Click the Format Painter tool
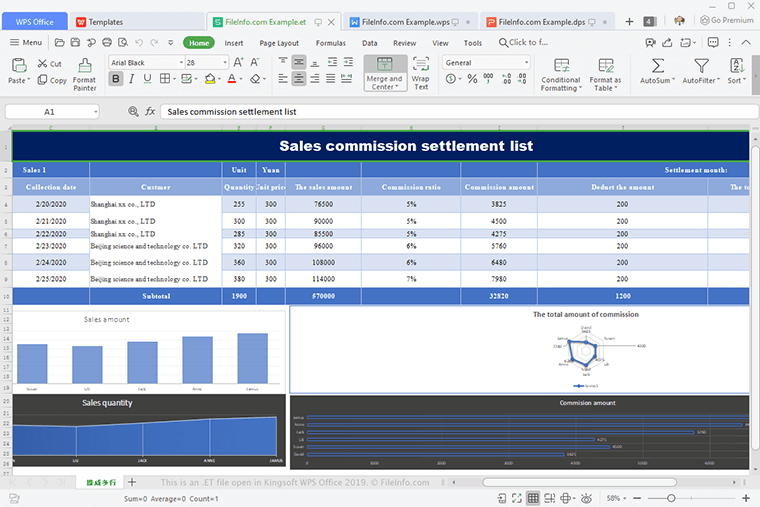The image size is (760, 507). pyautogui.click(x=84, y=66)
